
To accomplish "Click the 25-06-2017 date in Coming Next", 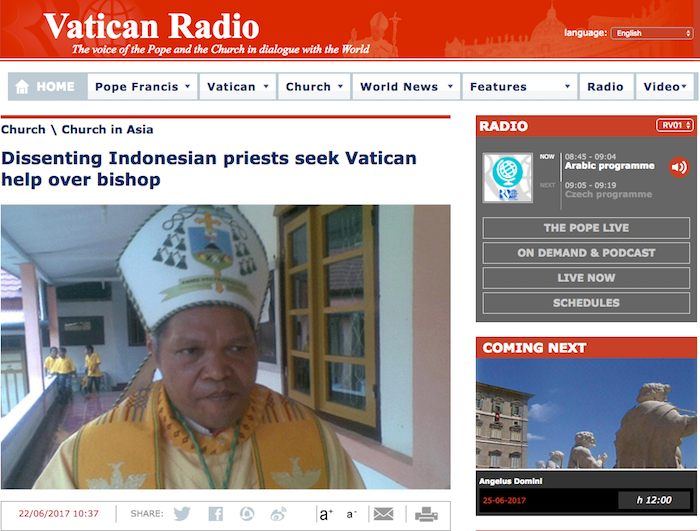I will (x=504, y=500).
